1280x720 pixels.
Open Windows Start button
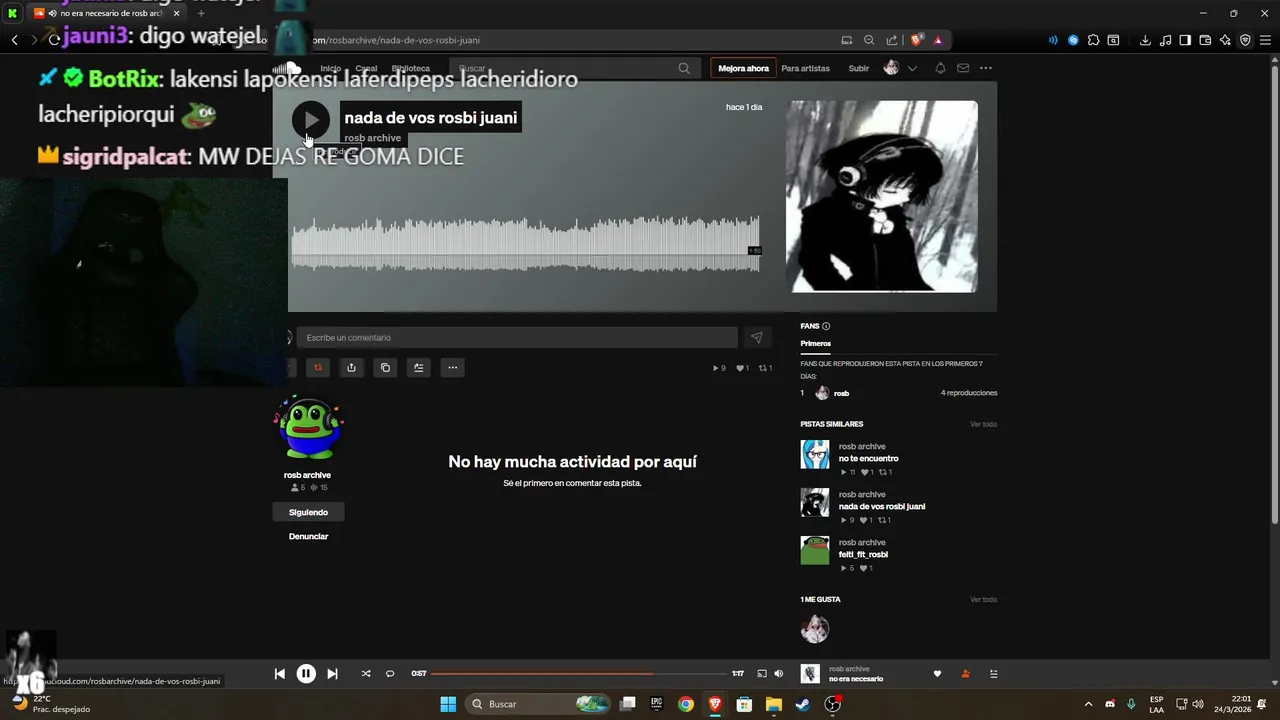[448, 704]
